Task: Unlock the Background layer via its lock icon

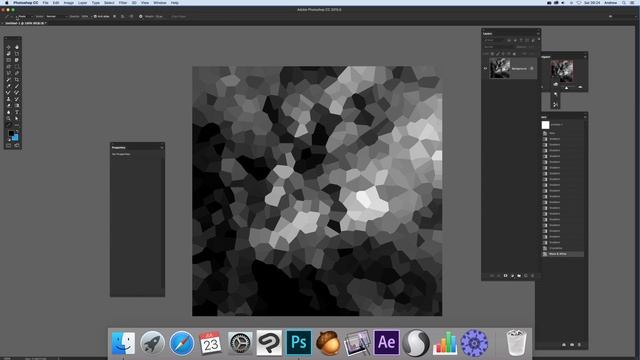Action: pyautogui.click(x=531, y=69)
